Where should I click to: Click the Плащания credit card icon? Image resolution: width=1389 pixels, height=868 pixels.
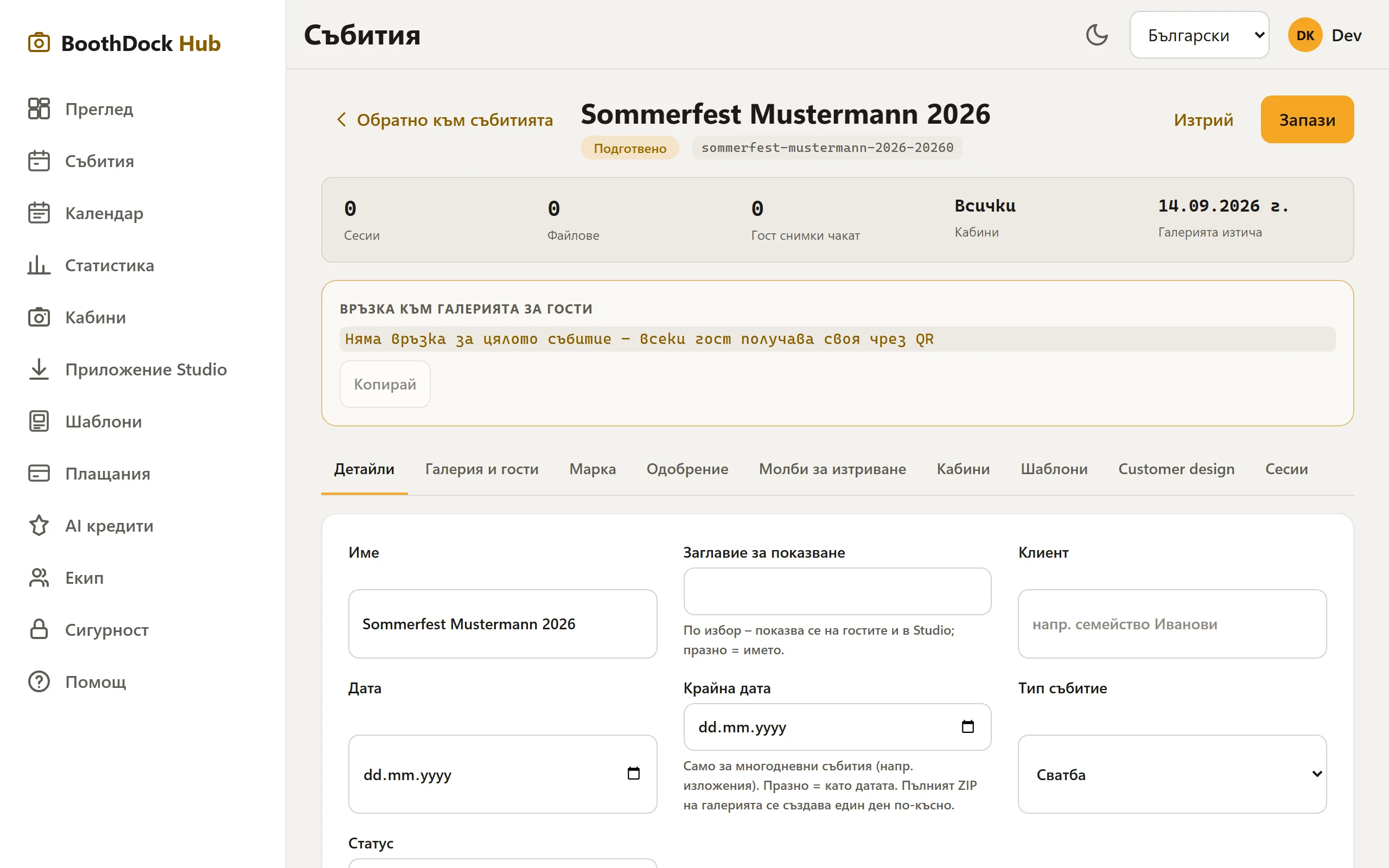point(39,474)
